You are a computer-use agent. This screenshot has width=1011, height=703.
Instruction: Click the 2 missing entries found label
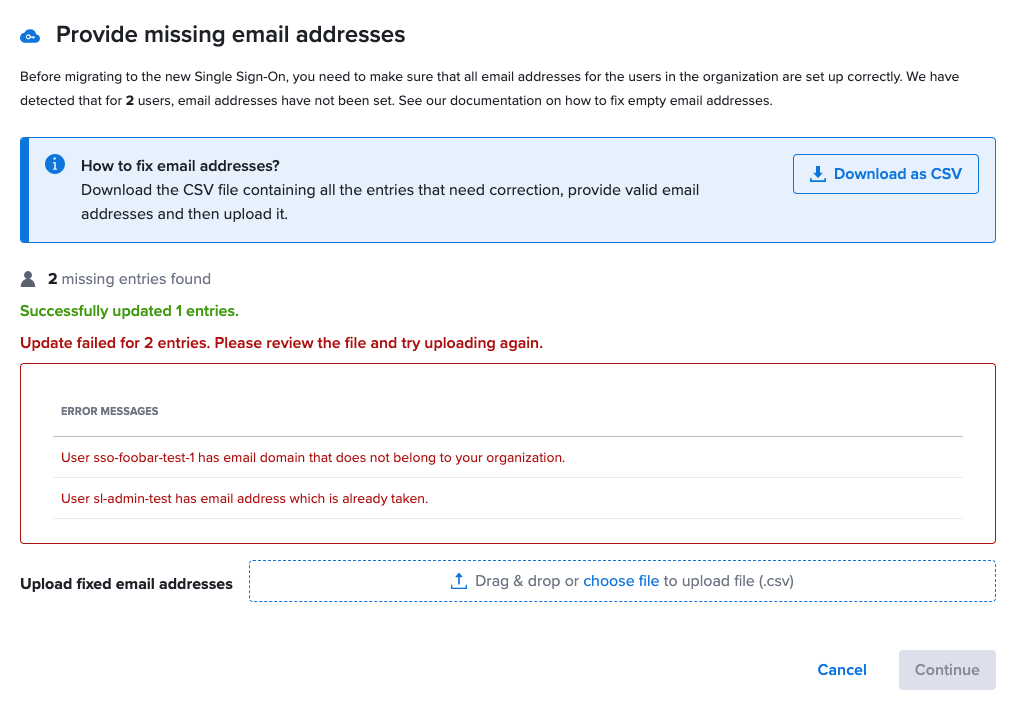tap(128, 279)
